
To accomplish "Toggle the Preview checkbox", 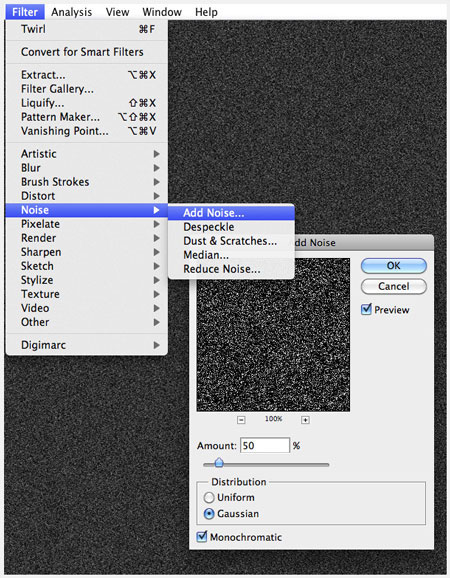I will click(366, 309).
